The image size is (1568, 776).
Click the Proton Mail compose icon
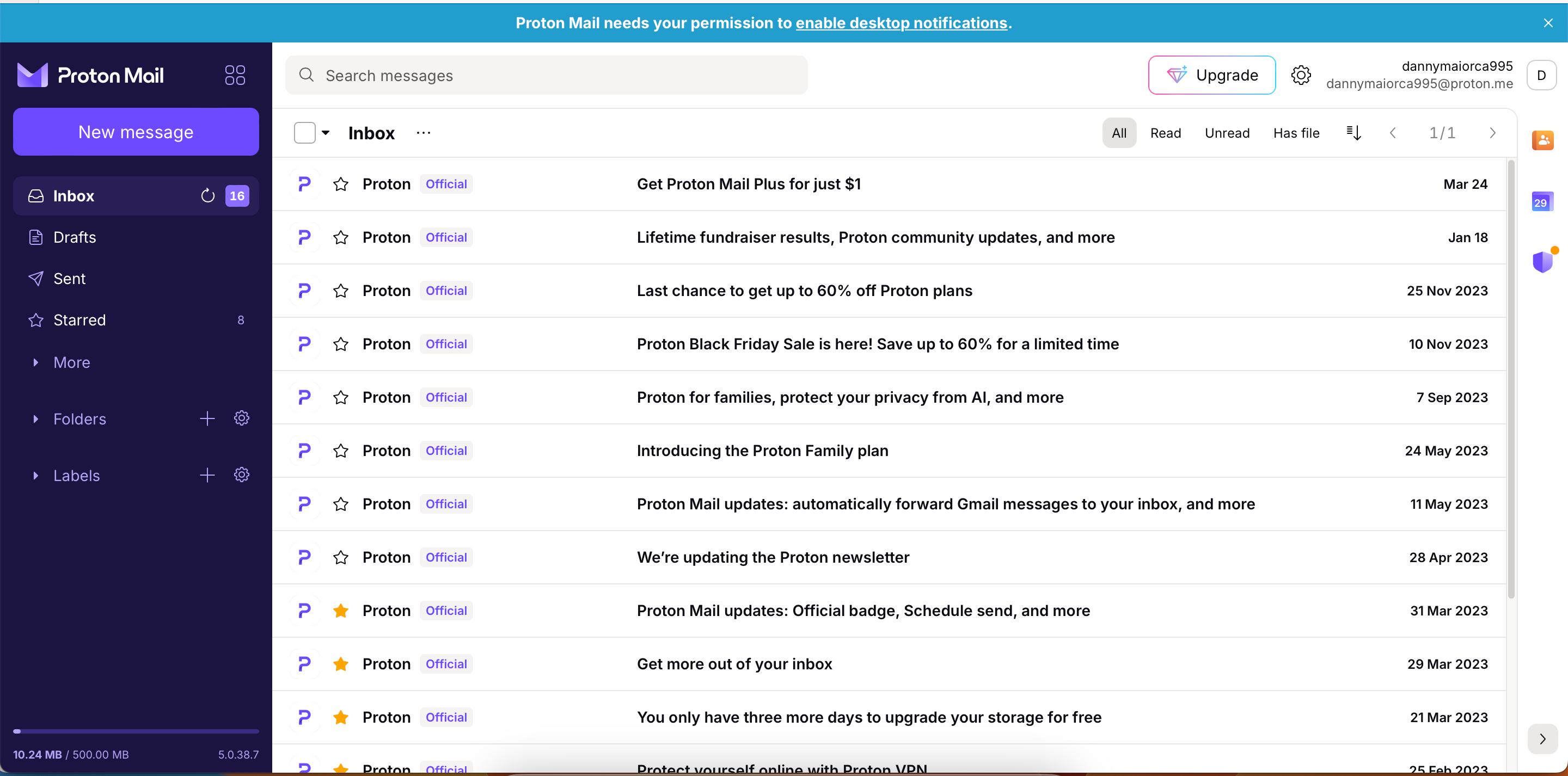click(135, 131)
